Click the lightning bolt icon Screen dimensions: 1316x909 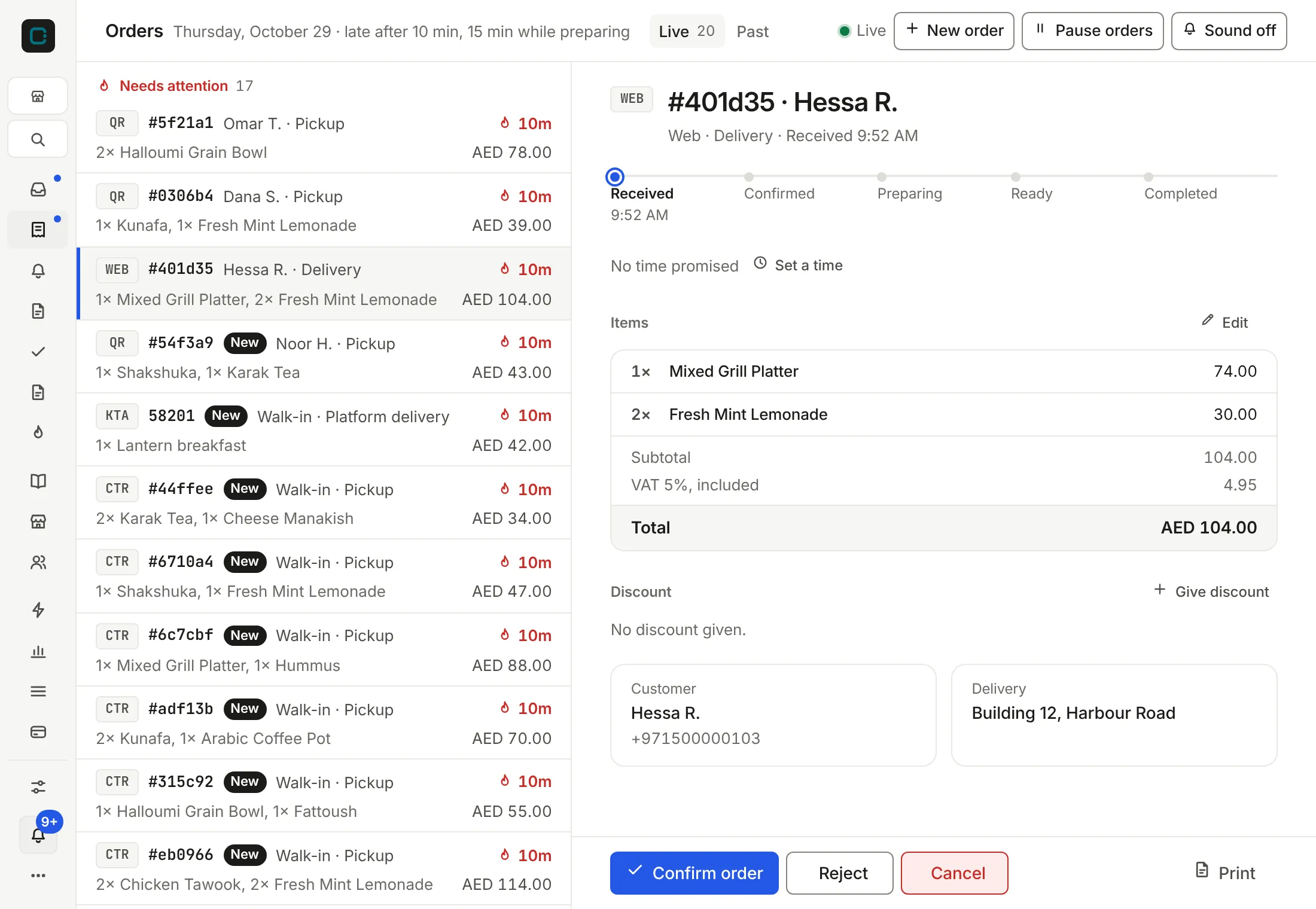(x=38, y=610)
